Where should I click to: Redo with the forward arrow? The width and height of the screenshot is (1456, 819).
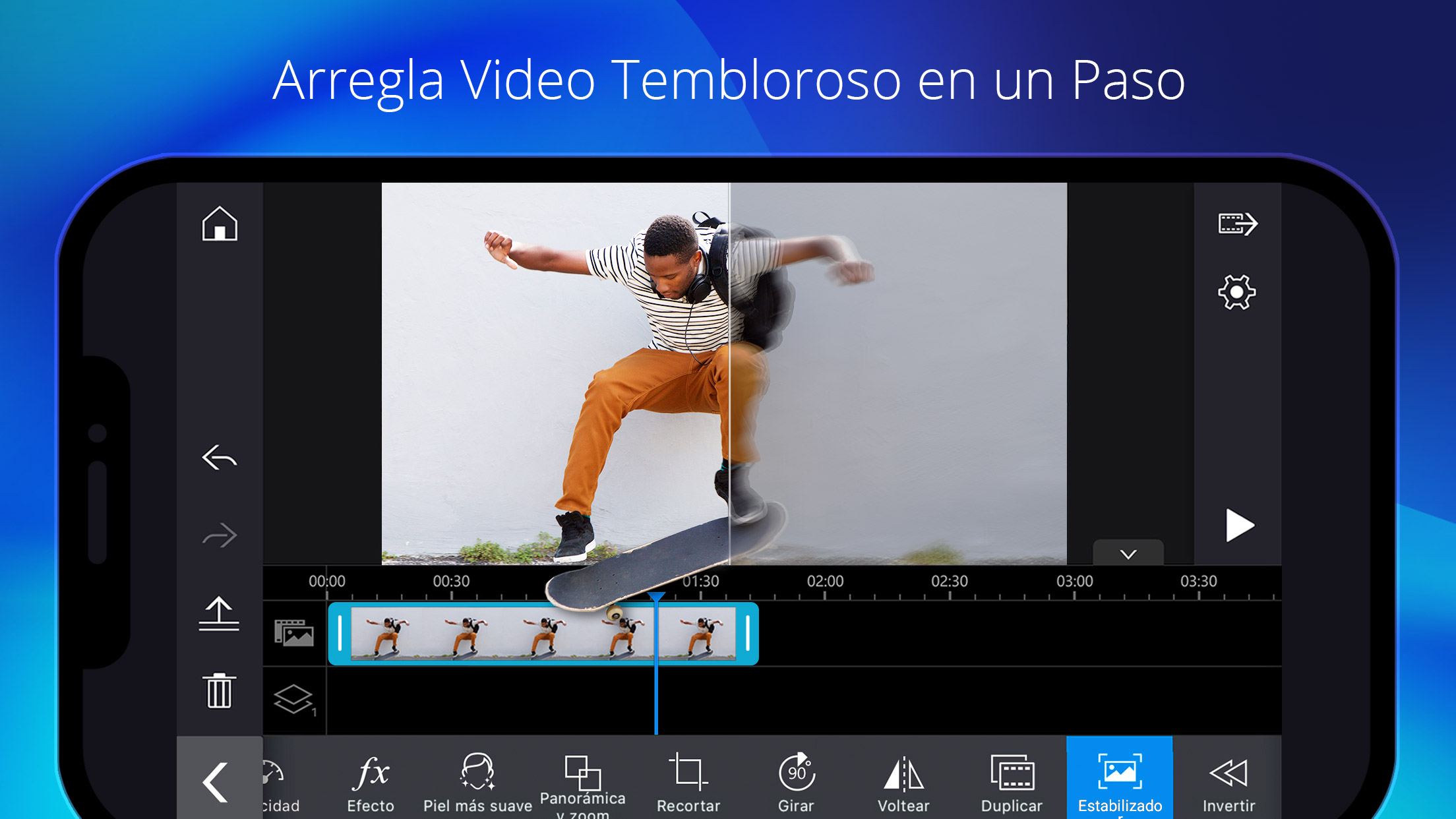pyautogui.click(x=220, y=535)
